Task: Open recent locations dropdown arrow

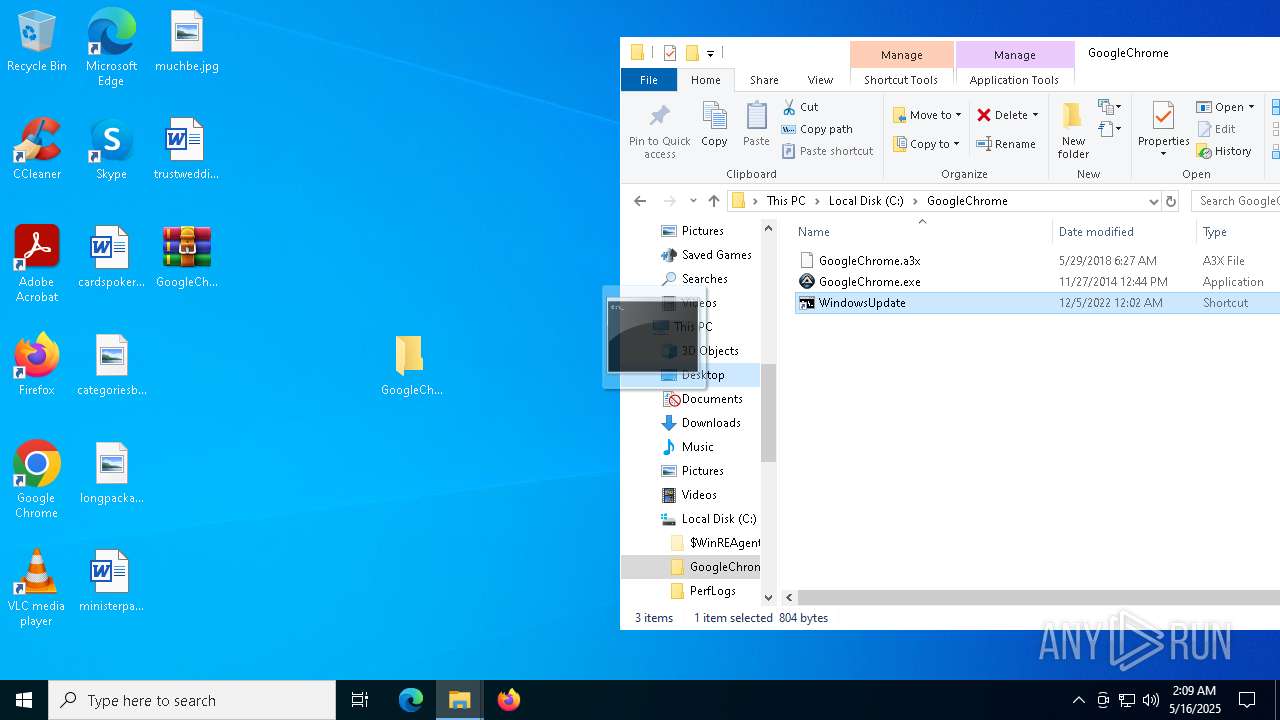Action: pos(693,201)
